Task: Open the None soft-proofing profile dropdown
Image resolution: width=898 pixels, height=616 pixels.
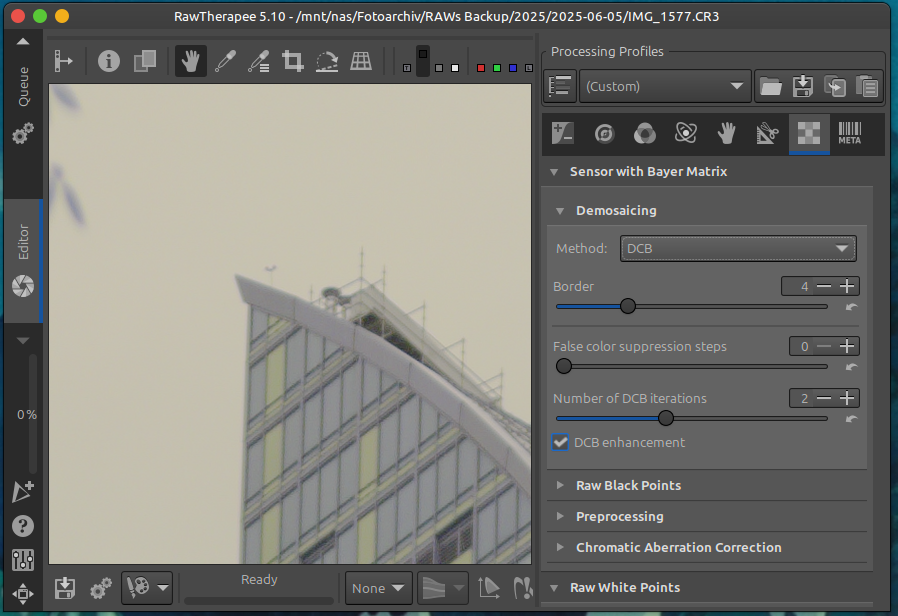Action: click(379, 588)
